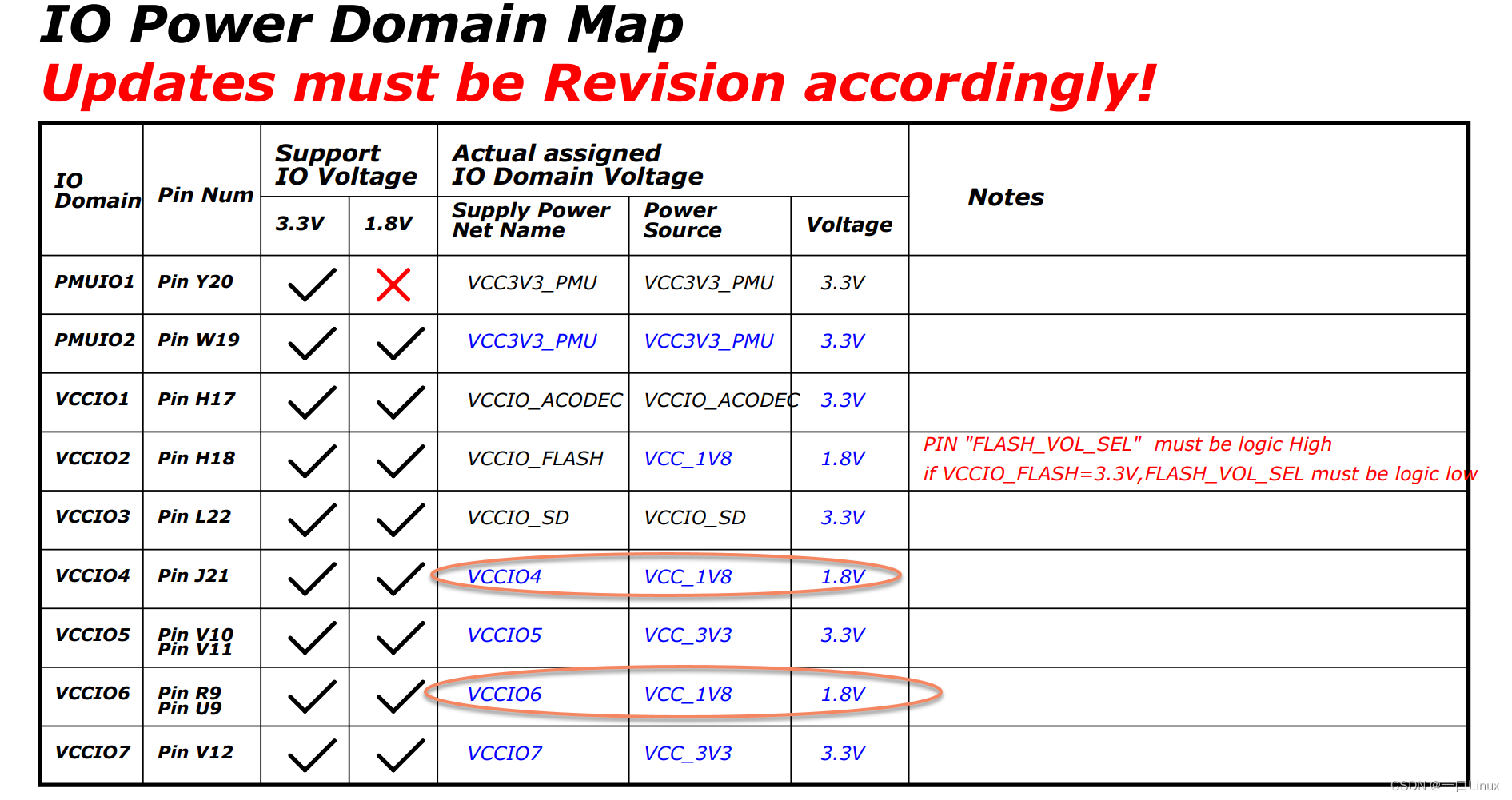Click the 'Notes' column header

(x=1006, y=197)
